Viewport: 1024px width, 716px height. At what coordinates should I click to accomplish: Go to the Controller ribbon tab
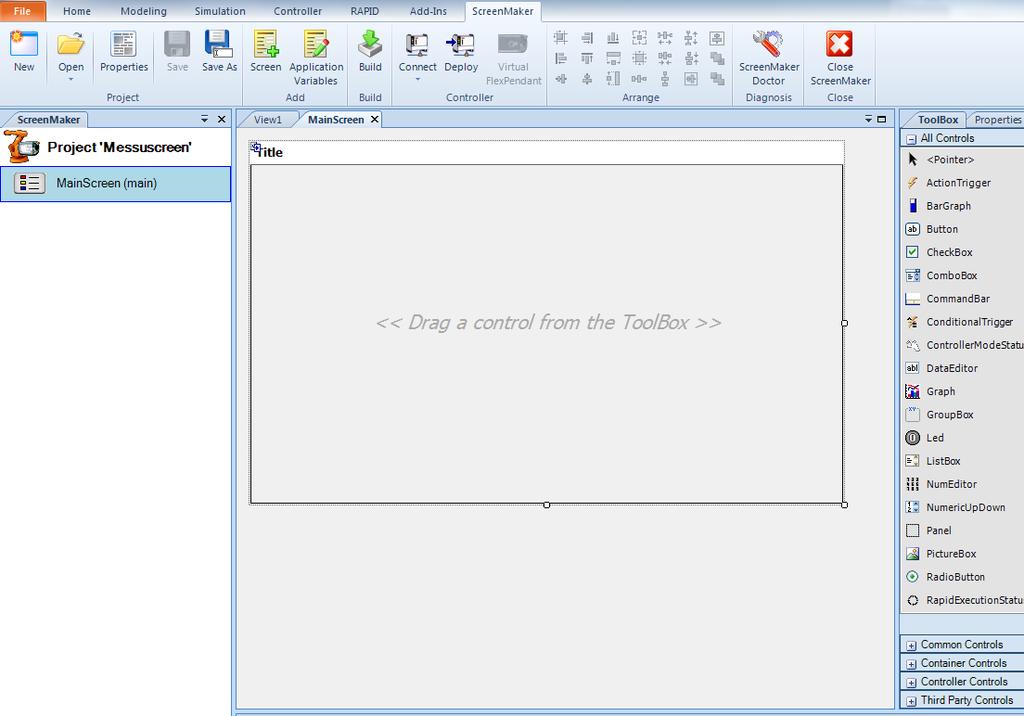tap(297, 11)
